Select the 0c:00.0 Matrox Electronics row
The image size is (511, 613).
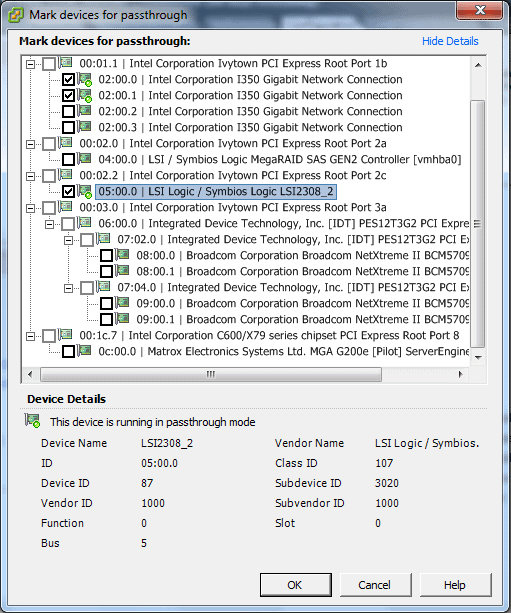click(x=283, y=352)
